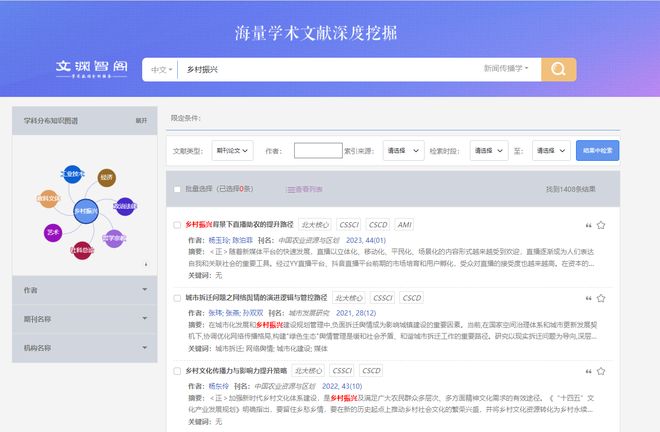Image resolution: width=660 pixels, height=432 pixels.
Task: Open the 索引来源 dropdown
Action: click(x=403, y=151)
